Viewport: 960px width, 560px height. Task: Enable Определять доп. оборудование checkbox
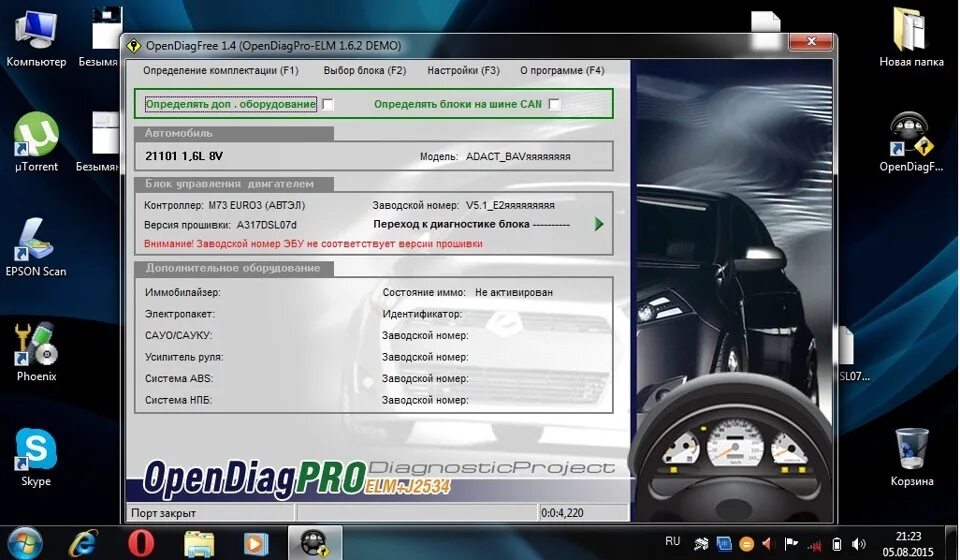tap(328, 104)
